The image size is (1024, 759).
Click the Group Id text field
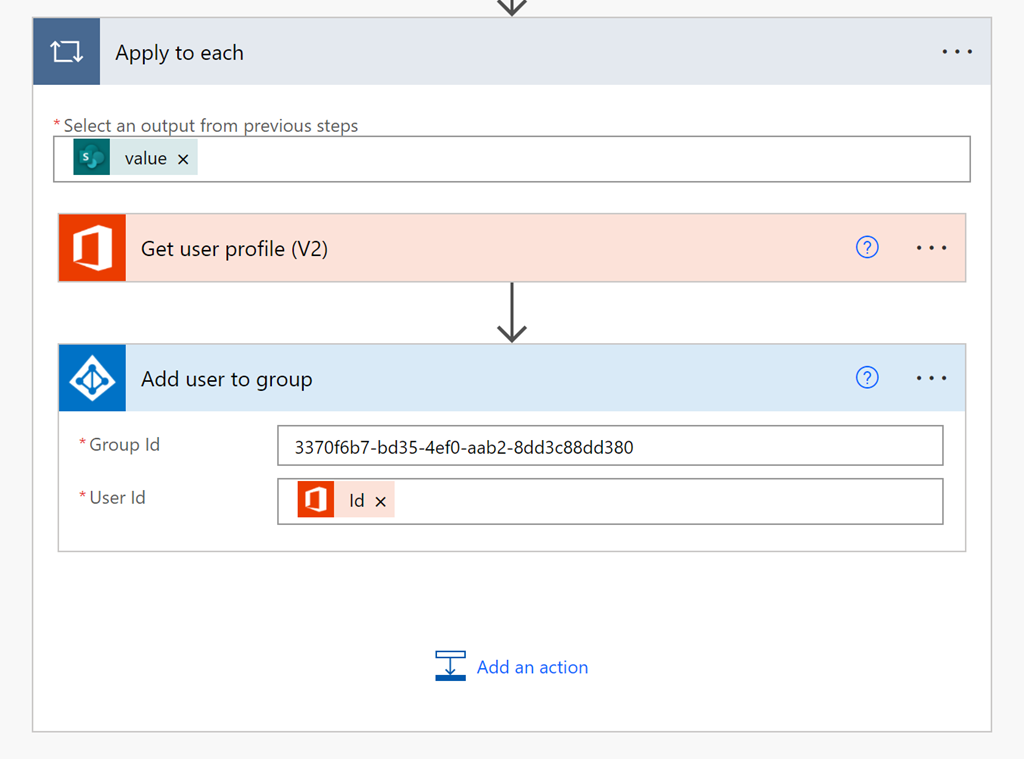[610, 446]
